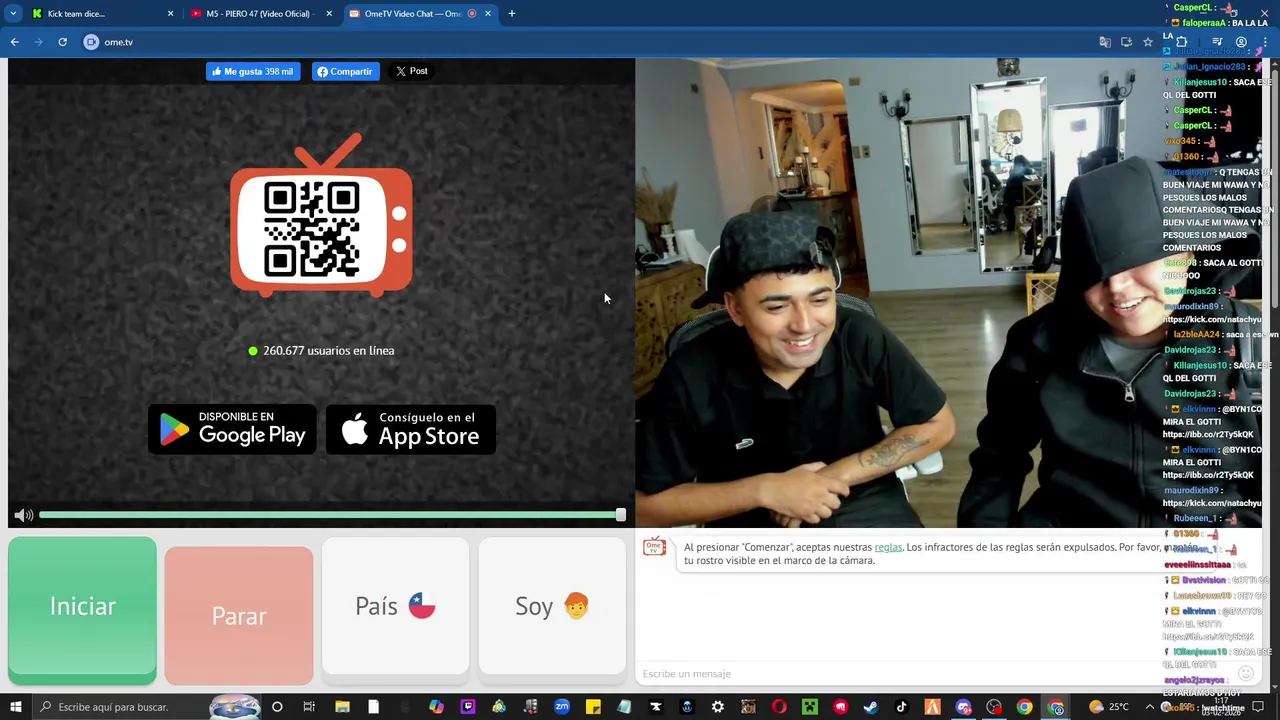Open the Discord taskbar icon
Image resolution: width=1280 pixels, height=720 pixels.
pos(963,707)
